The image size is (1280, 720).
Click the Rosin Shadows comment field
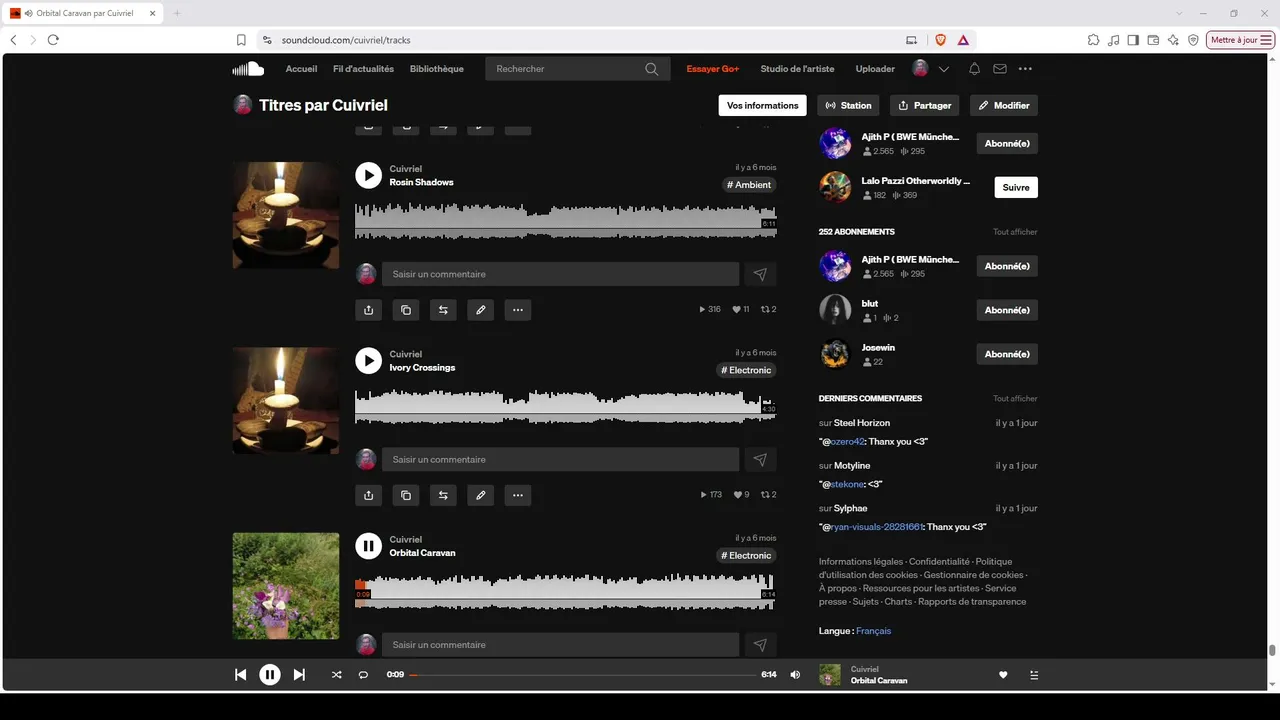click(560, 274)
